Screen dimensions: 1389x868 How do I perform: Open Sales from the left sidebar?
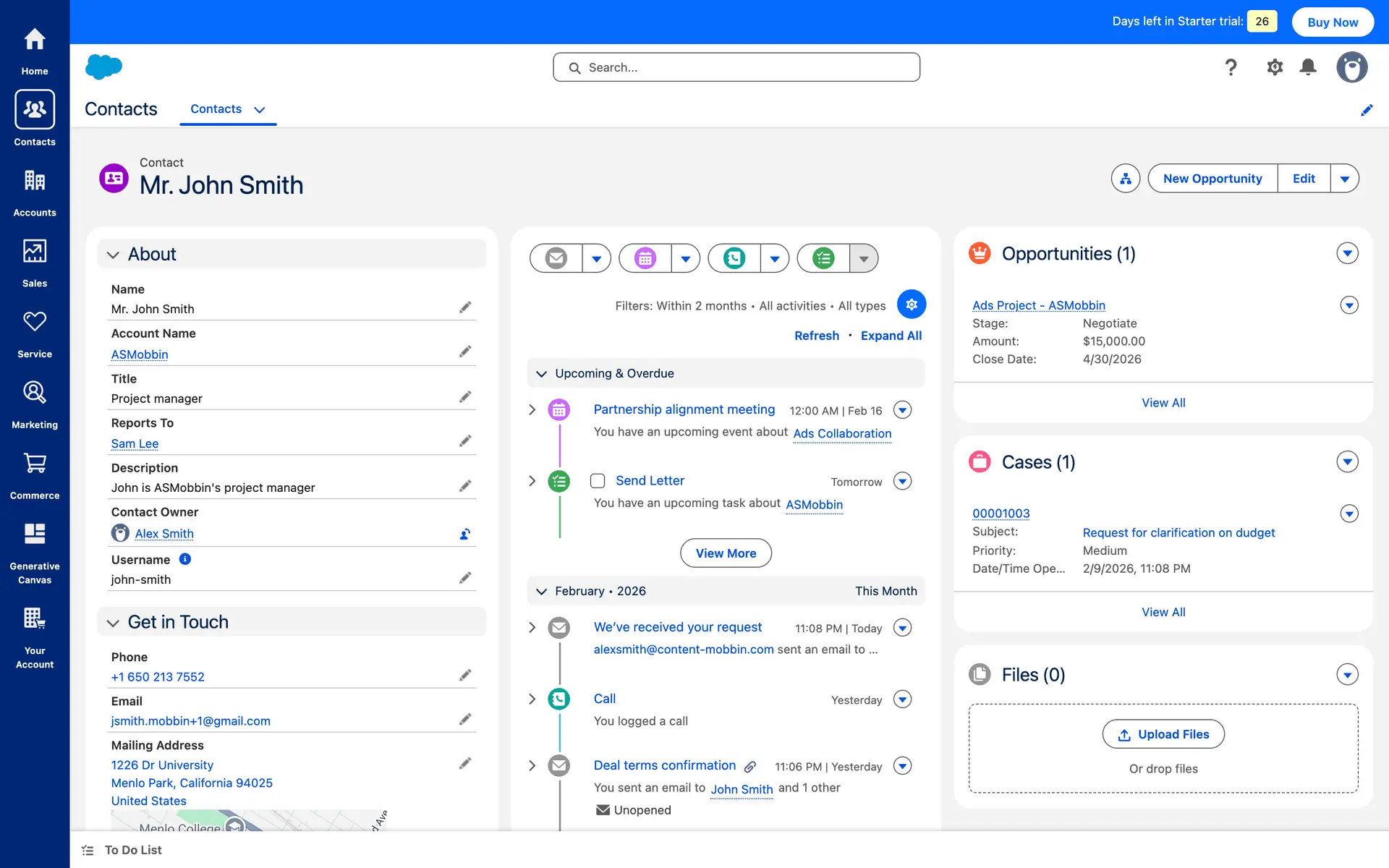(x=35, y=263)
